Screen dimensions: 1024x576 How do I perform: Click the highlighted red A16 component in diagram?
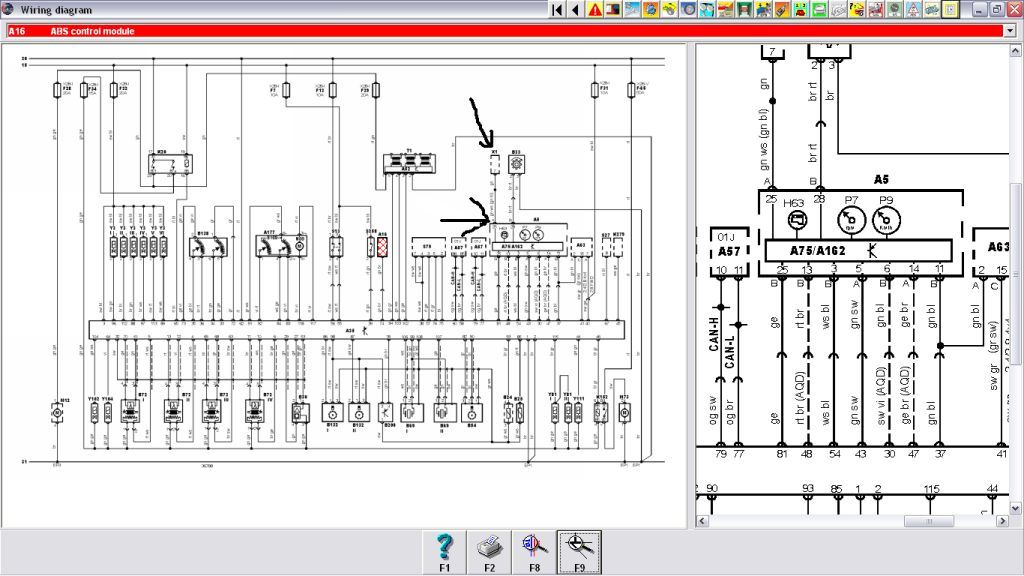click(x=383, y=246)
